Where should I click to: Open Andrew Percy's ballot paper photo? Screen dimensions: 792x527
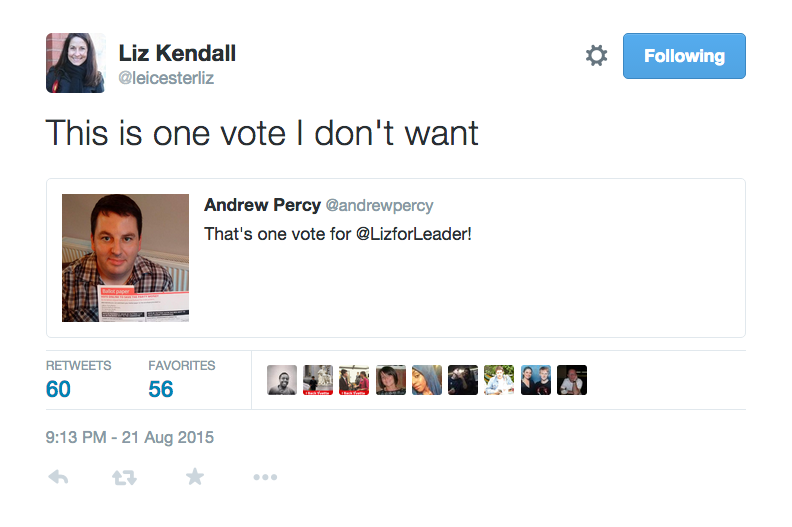click(125, 258)
